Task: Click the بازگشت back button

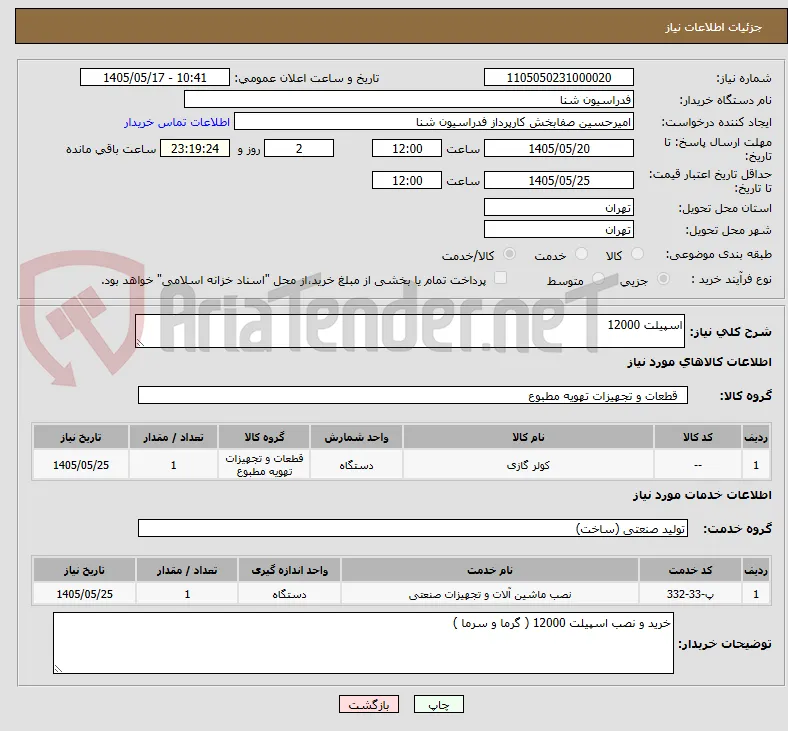Action: point(369,704)
